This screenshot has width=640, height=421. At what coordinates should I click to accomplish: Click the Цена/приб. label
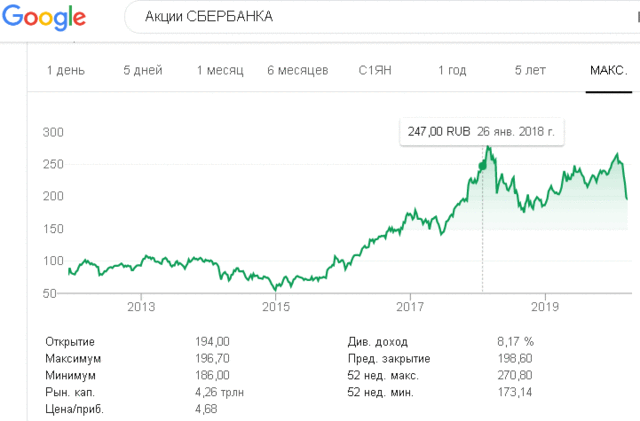(x=73, y=409)
